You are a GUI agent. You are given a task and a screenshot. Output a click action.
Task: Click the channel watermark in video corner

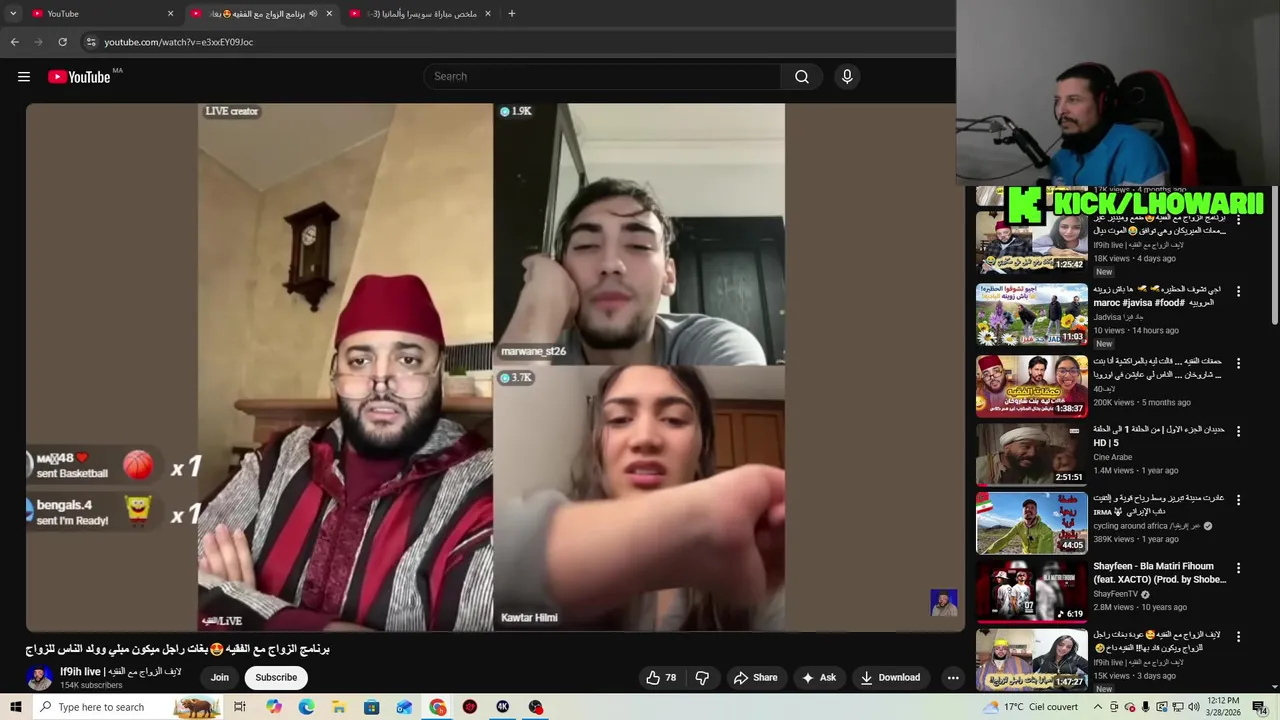click(944, 602)
